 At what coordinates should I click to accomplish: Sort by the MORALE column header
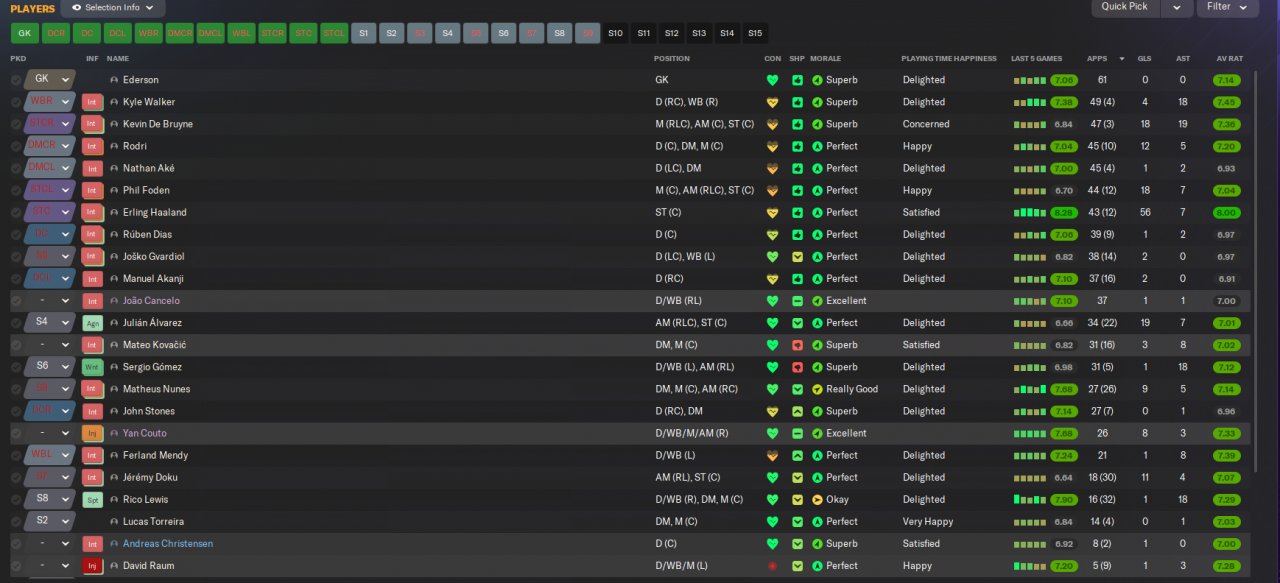tap(825, 59)
